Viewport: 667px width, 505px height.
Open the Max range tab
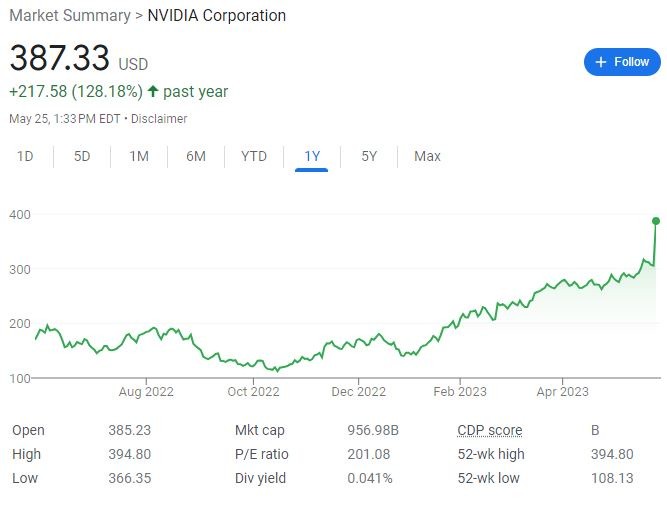coord(427,156)
